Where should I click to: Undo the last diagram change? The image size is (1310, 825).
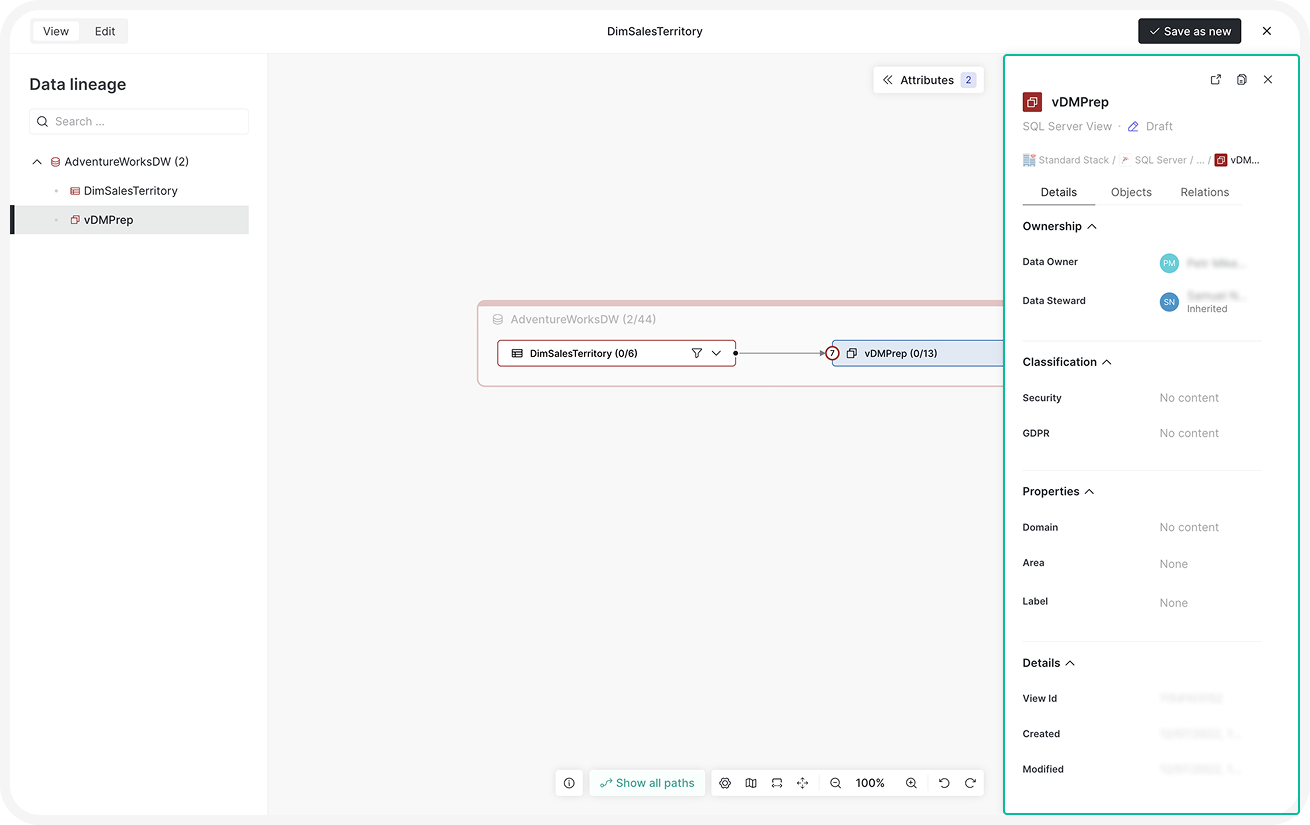pyautogui.click(x=944, y=783)
